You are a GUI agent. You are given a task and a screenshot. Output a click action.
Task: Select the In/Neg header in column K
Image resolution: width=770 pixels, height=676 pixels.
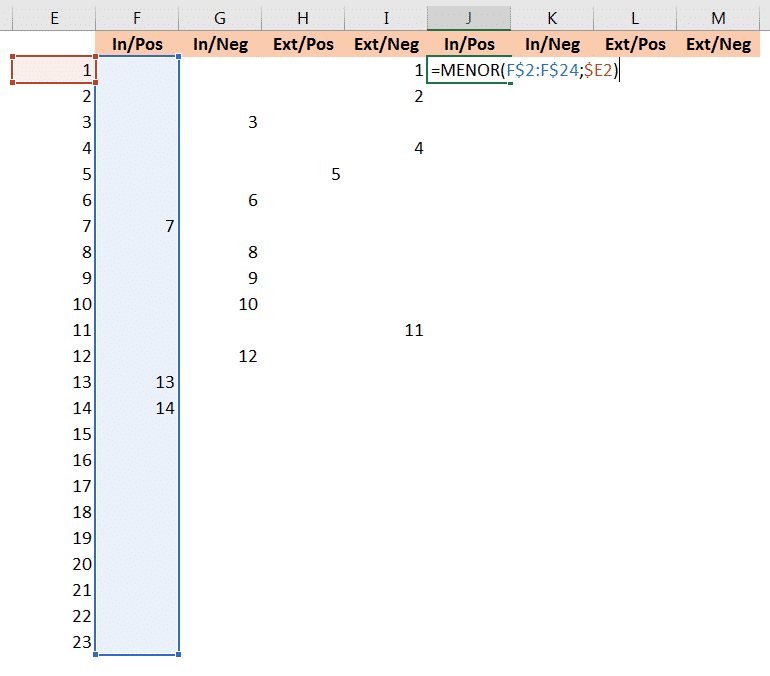(552, 44)
